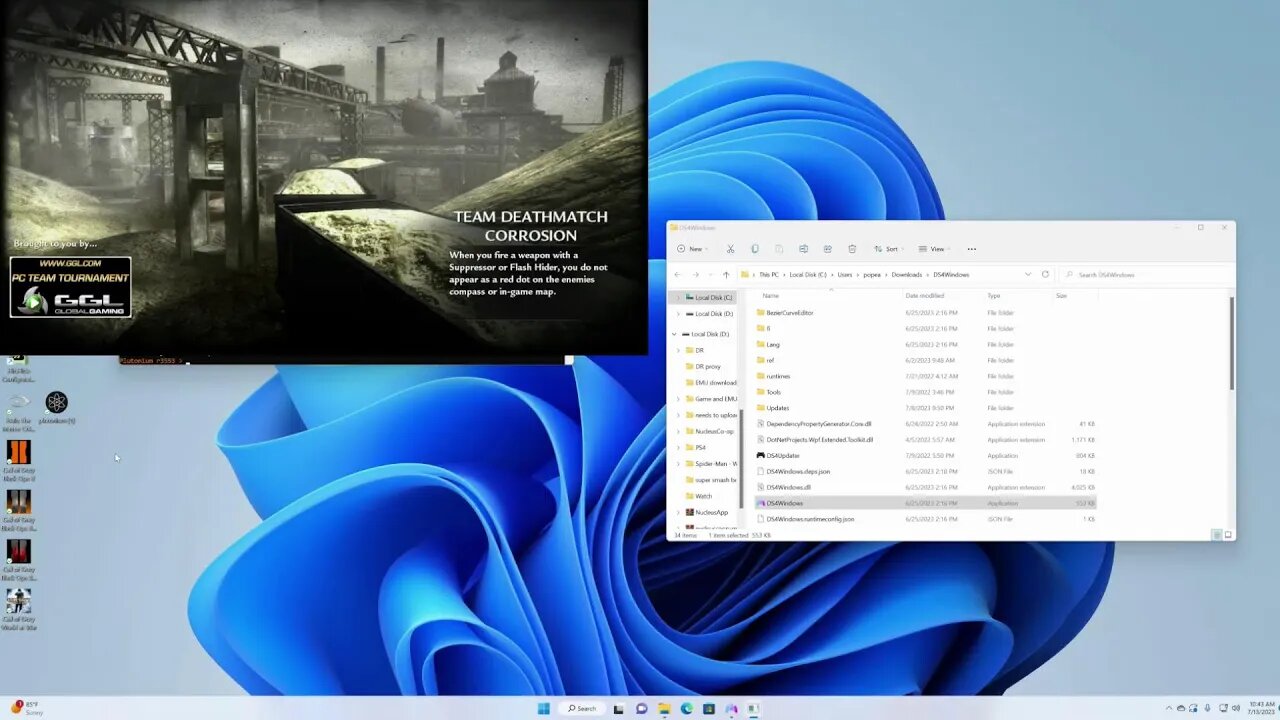Expand the NucleusApp folder tree node
1280x720 pixels.
pyautogui.click(x=678, y=512)
